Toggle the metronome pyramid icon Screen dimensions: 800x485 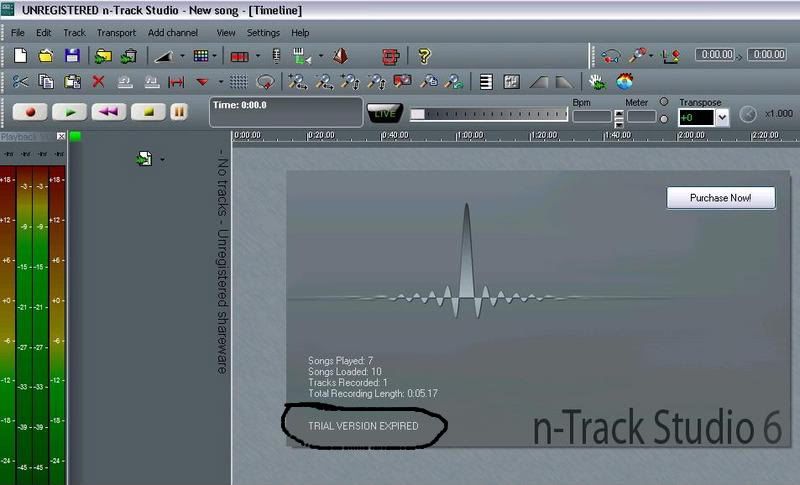(340, 56)
